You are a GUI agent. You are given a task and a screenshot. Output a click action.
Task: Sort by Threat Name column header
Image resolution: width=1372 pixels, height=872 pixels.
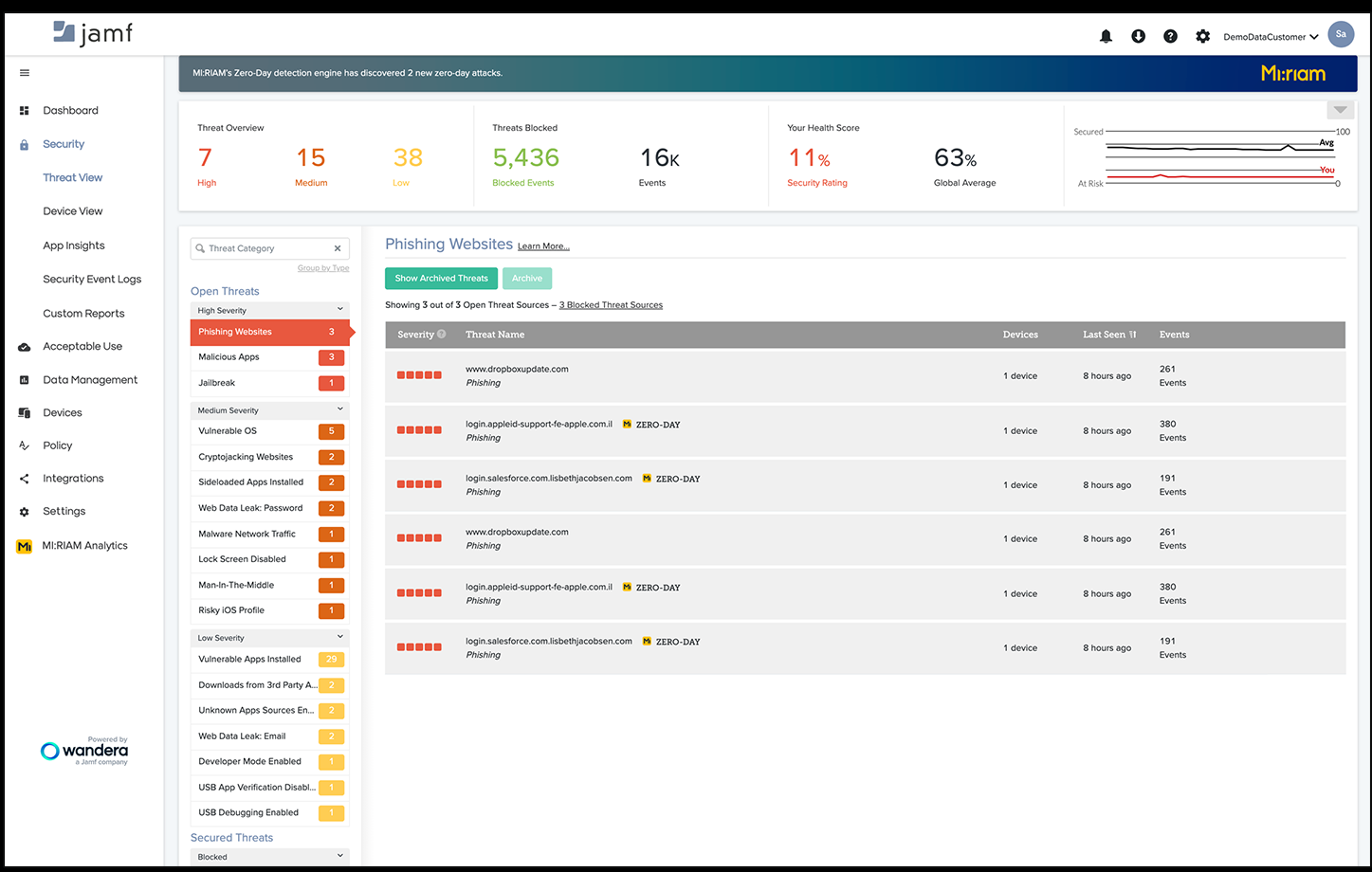pos(495,335)
